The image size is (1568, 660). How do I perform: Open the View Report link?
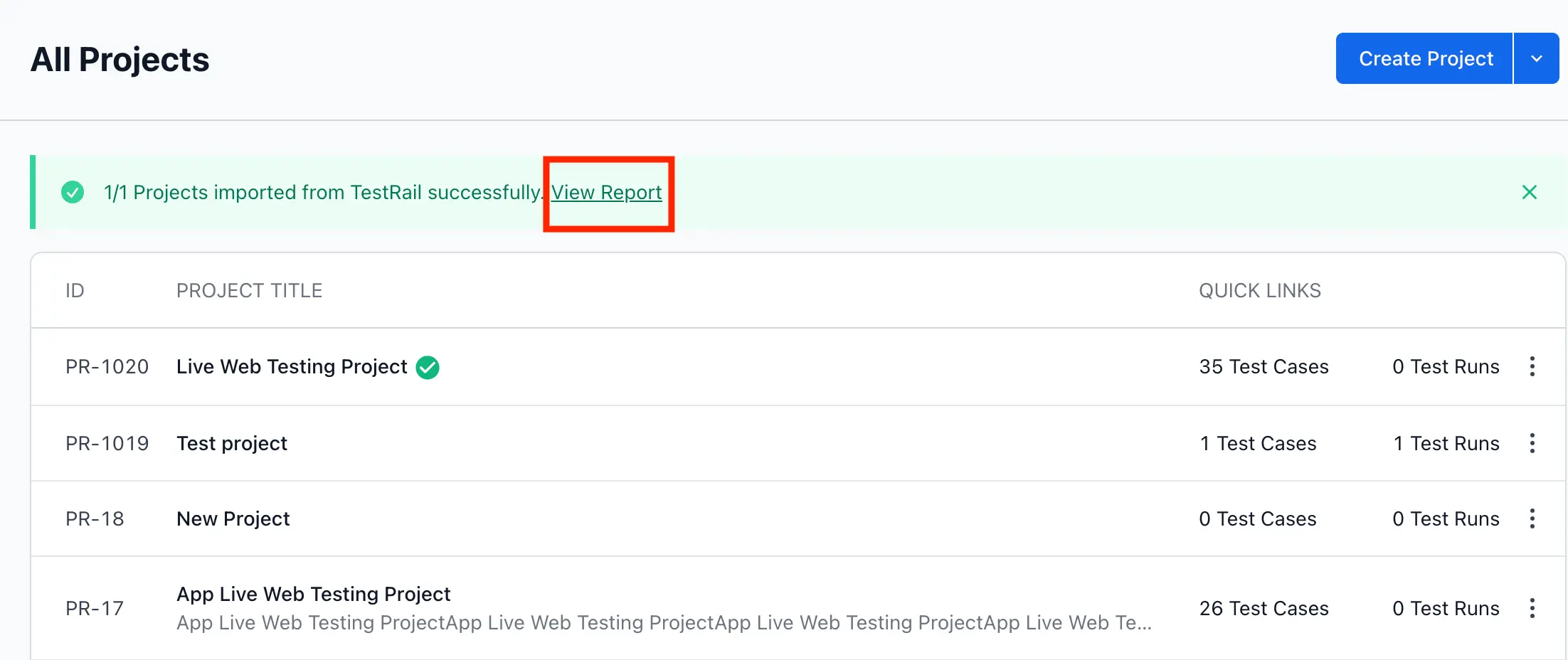point(606,192)
